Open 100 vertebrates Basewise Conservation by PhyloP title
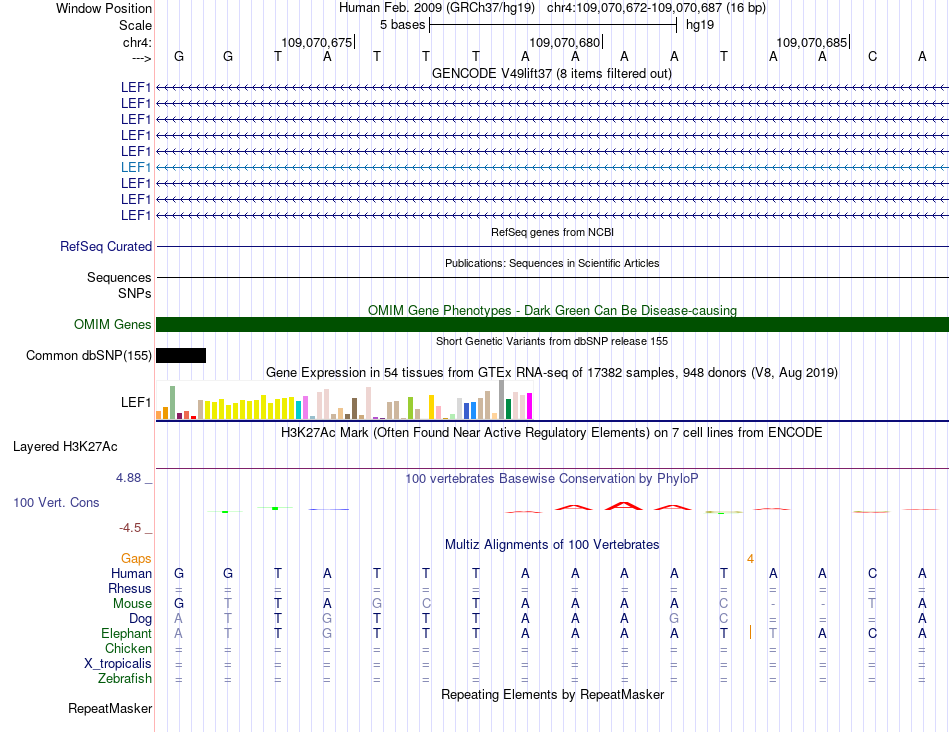 552,479
